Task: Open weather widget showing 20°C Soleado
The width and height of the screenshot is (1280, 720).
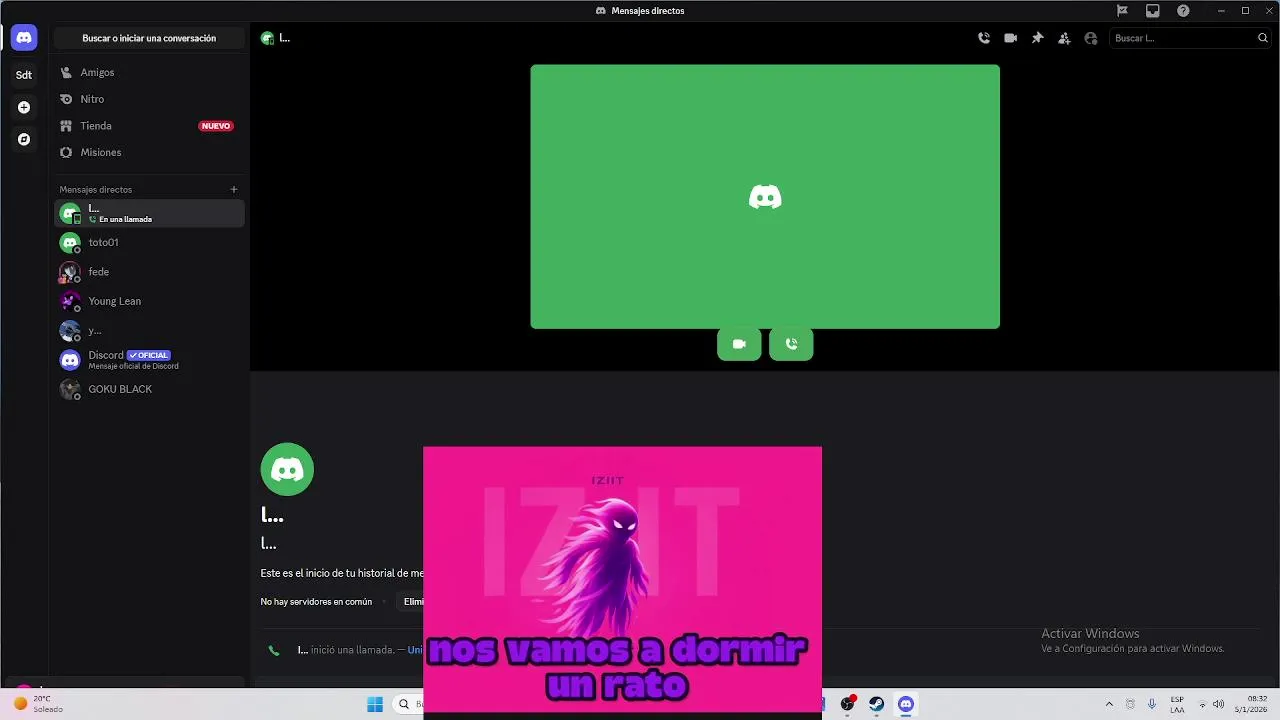Action: [38, 704]
